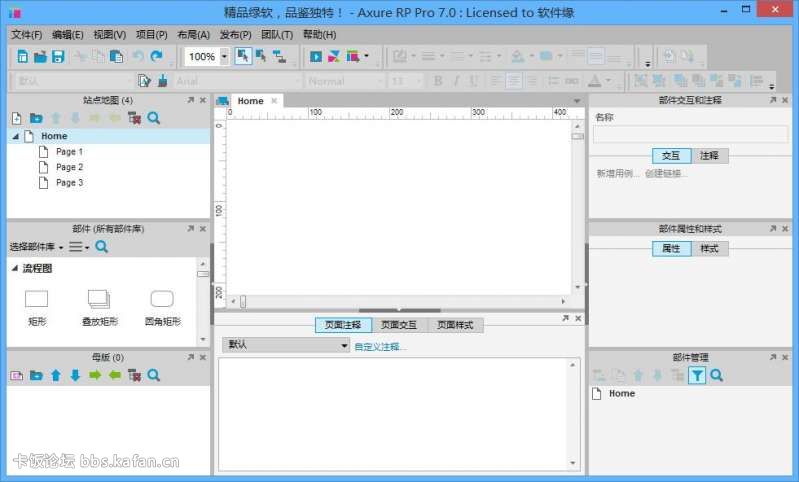This screenshot has width=799, height=482.
Task: Switch to the 页面样式 tab
Action: [x=455, y=325]
